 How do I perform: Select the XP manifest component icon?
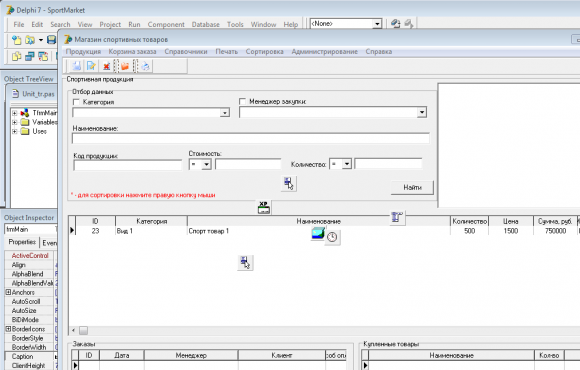(264, 207)
